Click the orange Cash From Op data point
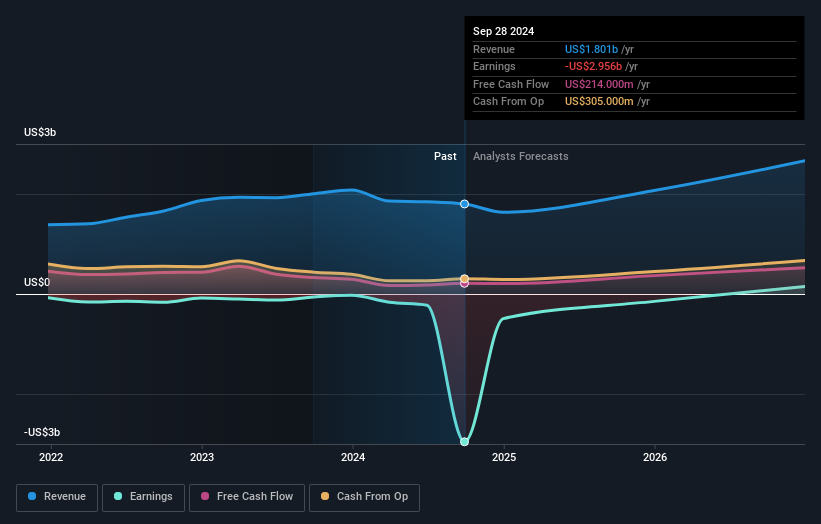 tap(464, 278)
